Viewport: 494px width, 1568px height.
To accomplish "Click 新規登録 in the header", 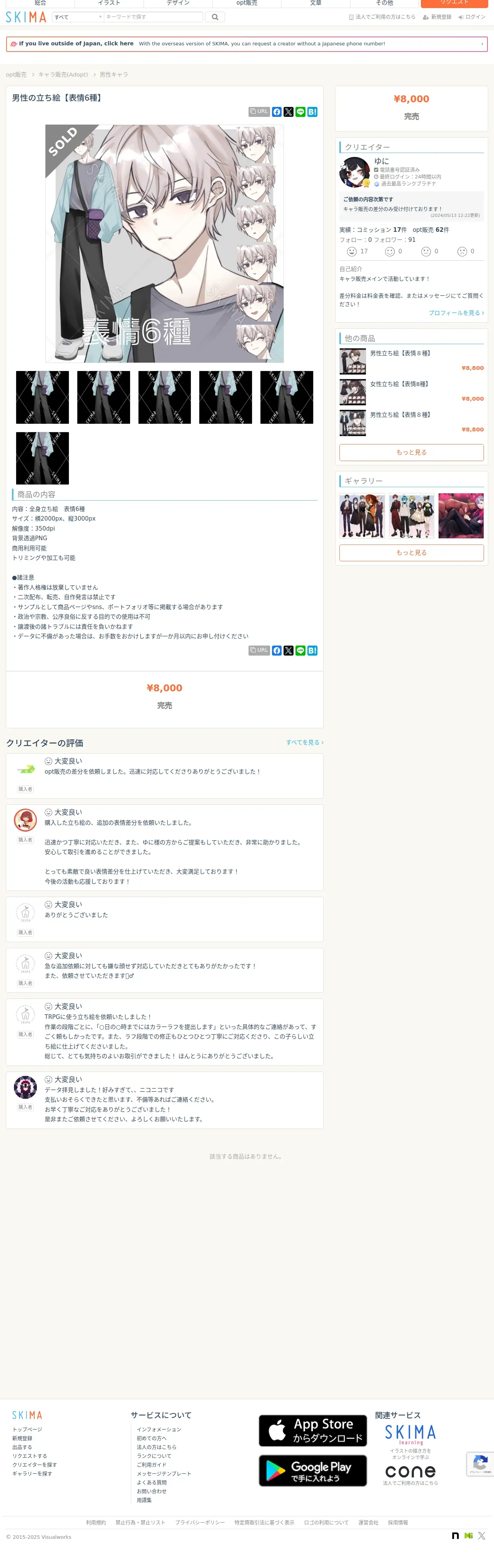I will point(437,17).
